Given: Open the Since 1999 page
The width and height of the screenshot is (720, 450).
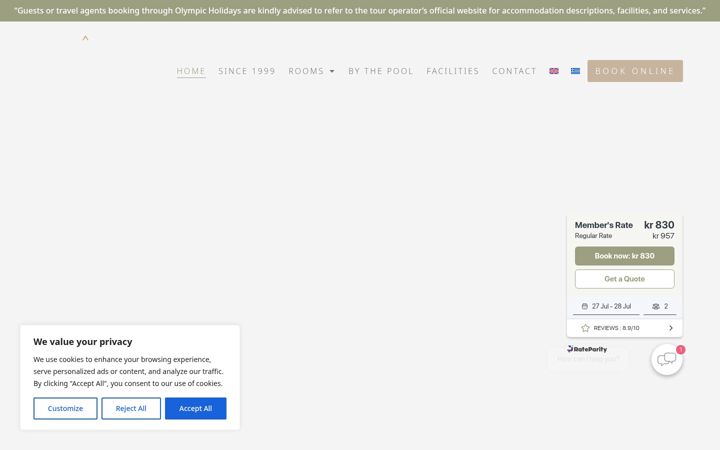Looking at the screenshot, I should [247, 71].
